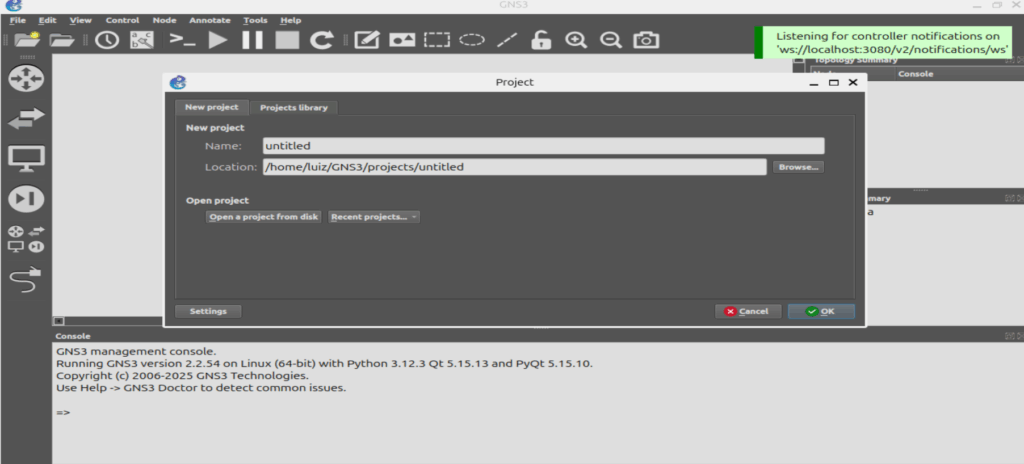Image resolution: width=1024 pixels, height=464 pixels.
Task: Click the Stop all nodes square icon
Action: pyautogui.click(x=287, y=40)
